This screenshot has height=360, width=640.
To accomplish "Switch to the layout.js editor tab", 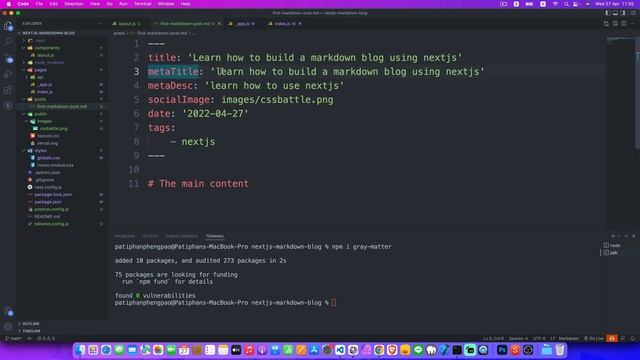I will tap(127, 24).
